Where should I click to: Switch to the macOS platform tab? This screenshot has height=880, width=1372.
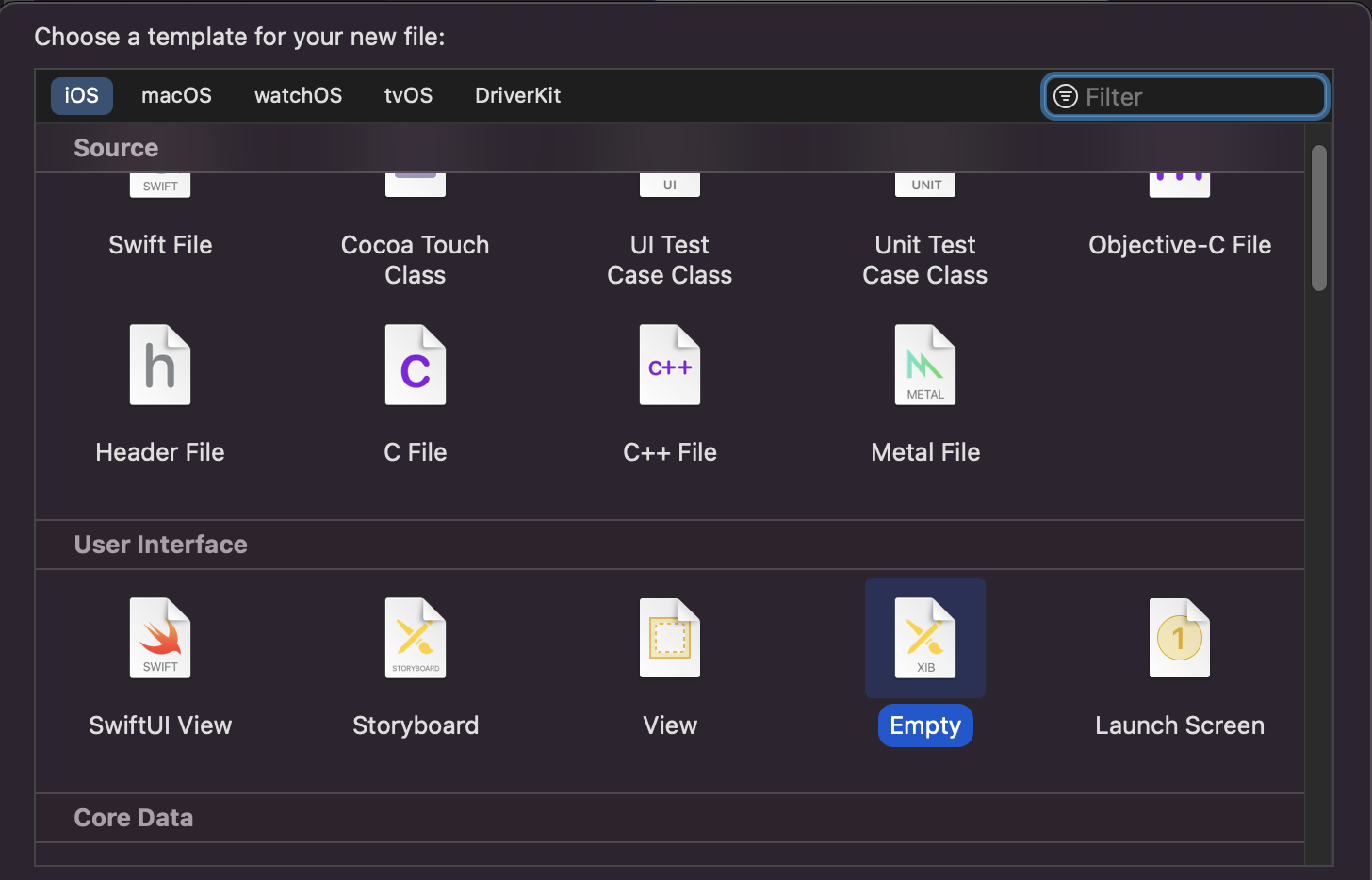click(x=176, y=95)
